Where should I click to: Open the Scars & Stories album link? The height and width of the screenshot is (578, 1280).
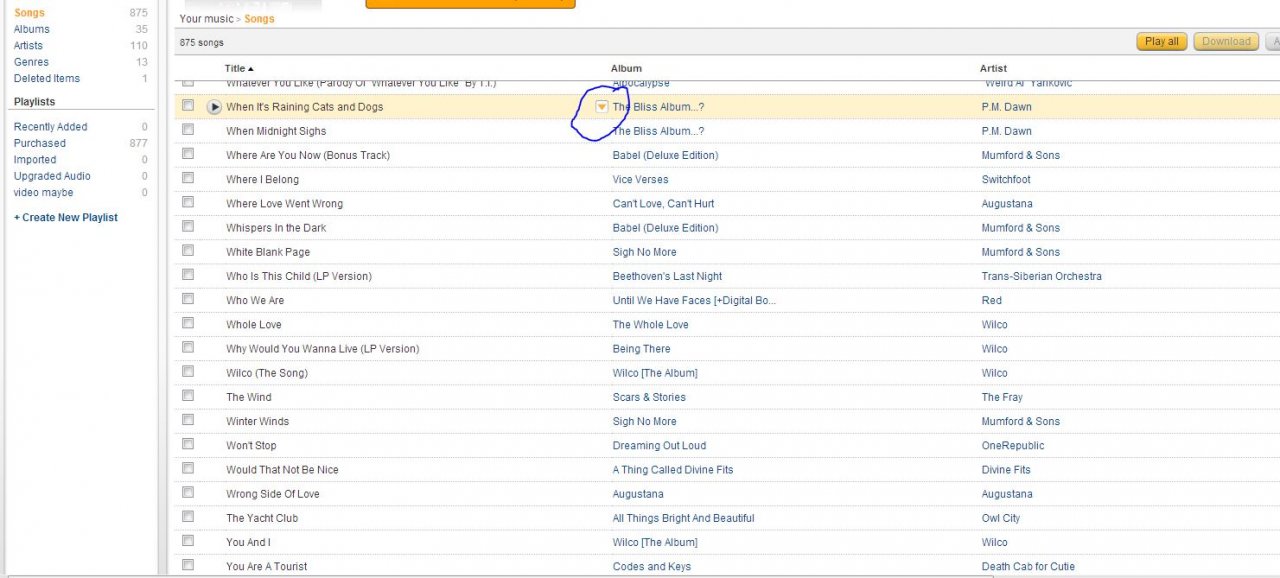coord(649,397)
